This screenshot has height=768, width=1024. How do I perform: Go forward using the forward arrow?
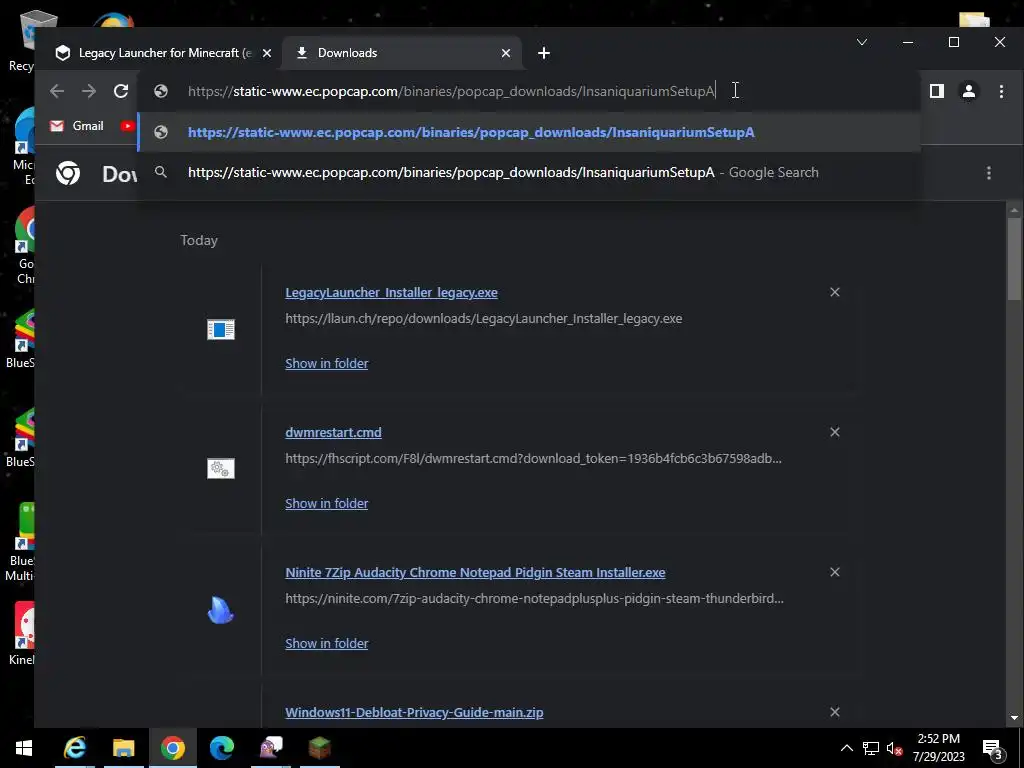coord(89,91)
